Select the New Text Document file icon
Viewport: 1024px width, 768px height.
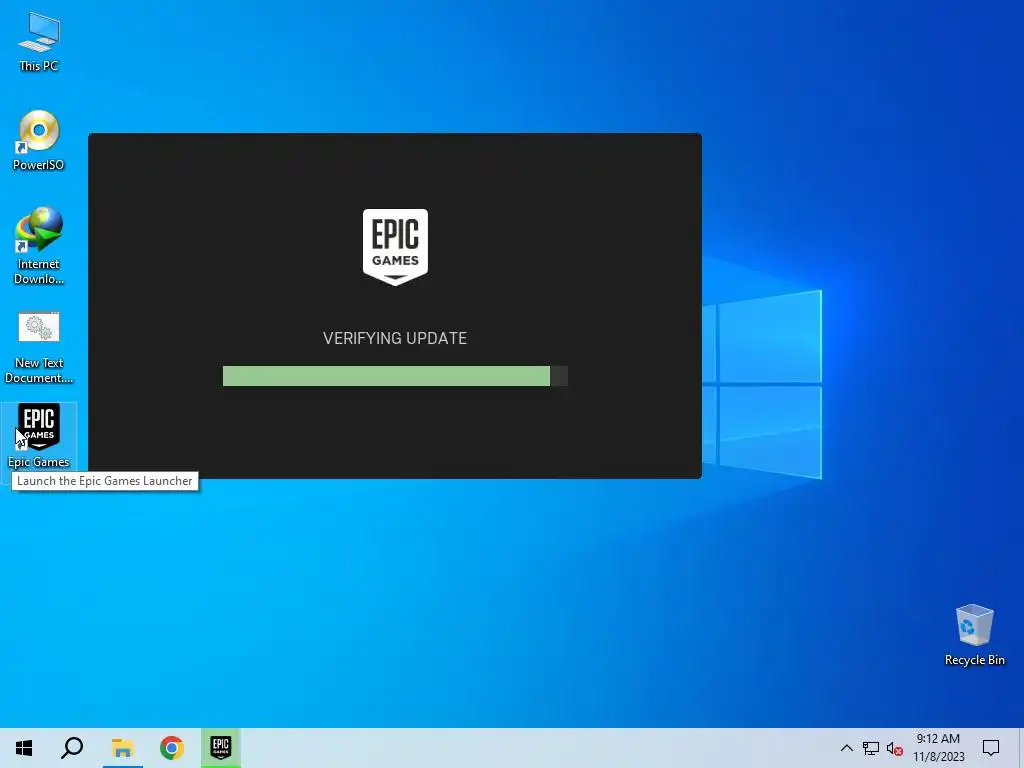[x=39, y=347]
